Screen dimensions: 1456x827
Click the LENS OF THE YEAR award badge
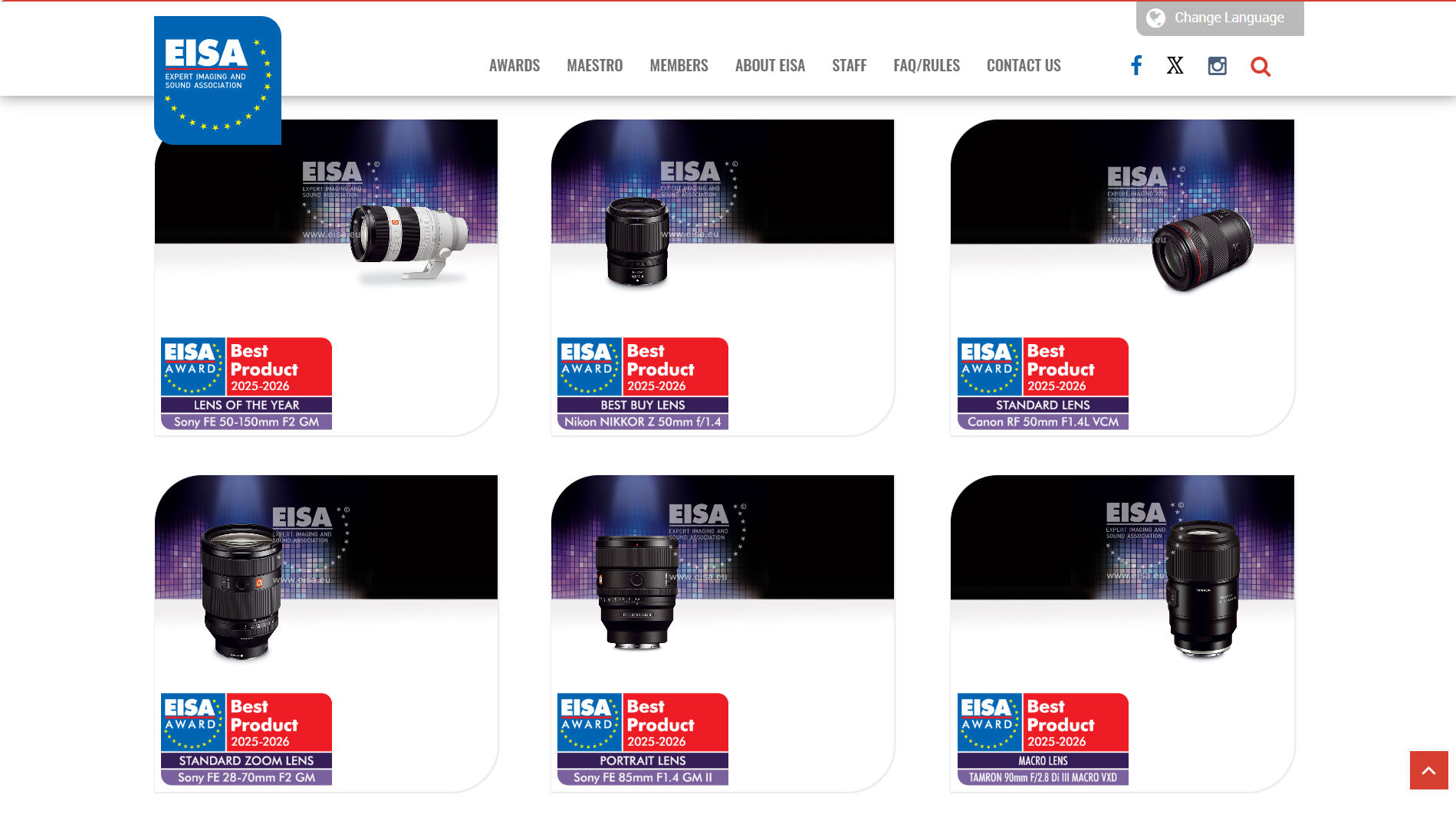pyautogui.click(x=246, y=383)
